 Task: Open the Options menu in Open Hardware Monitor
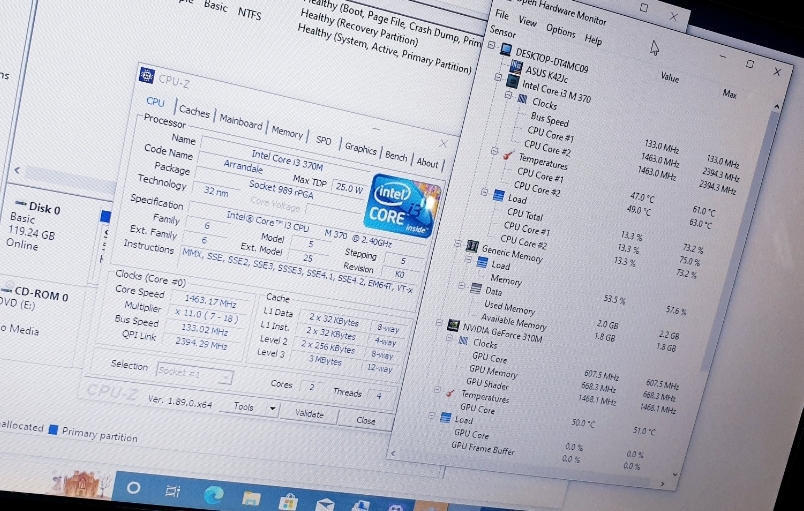coord(560,31)
